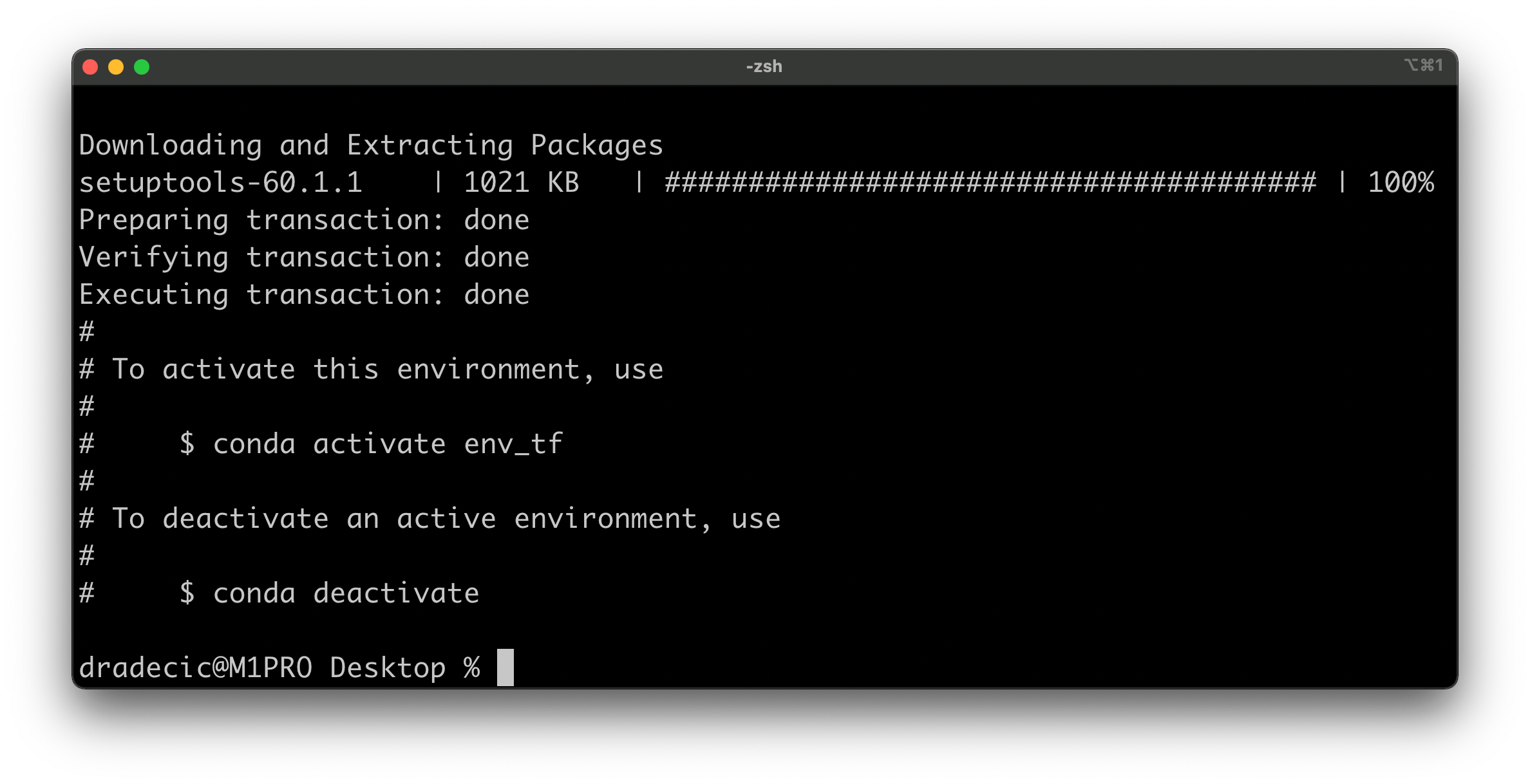Viewport: 1530px width, 784px height.
Task: Select the text conda deactivate
Action: [346, 593]
